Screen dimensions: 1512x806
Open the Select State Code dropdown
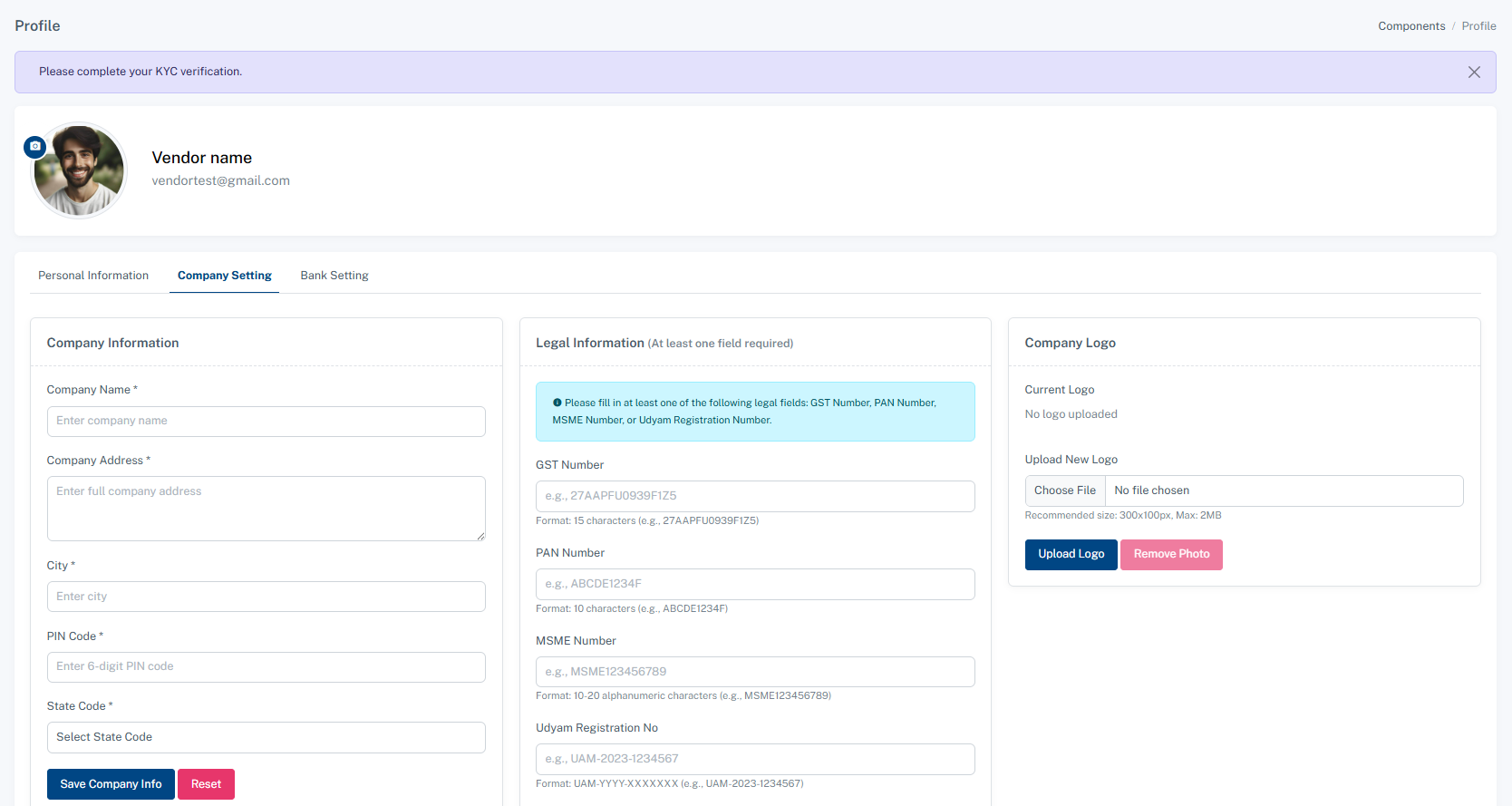266,737
